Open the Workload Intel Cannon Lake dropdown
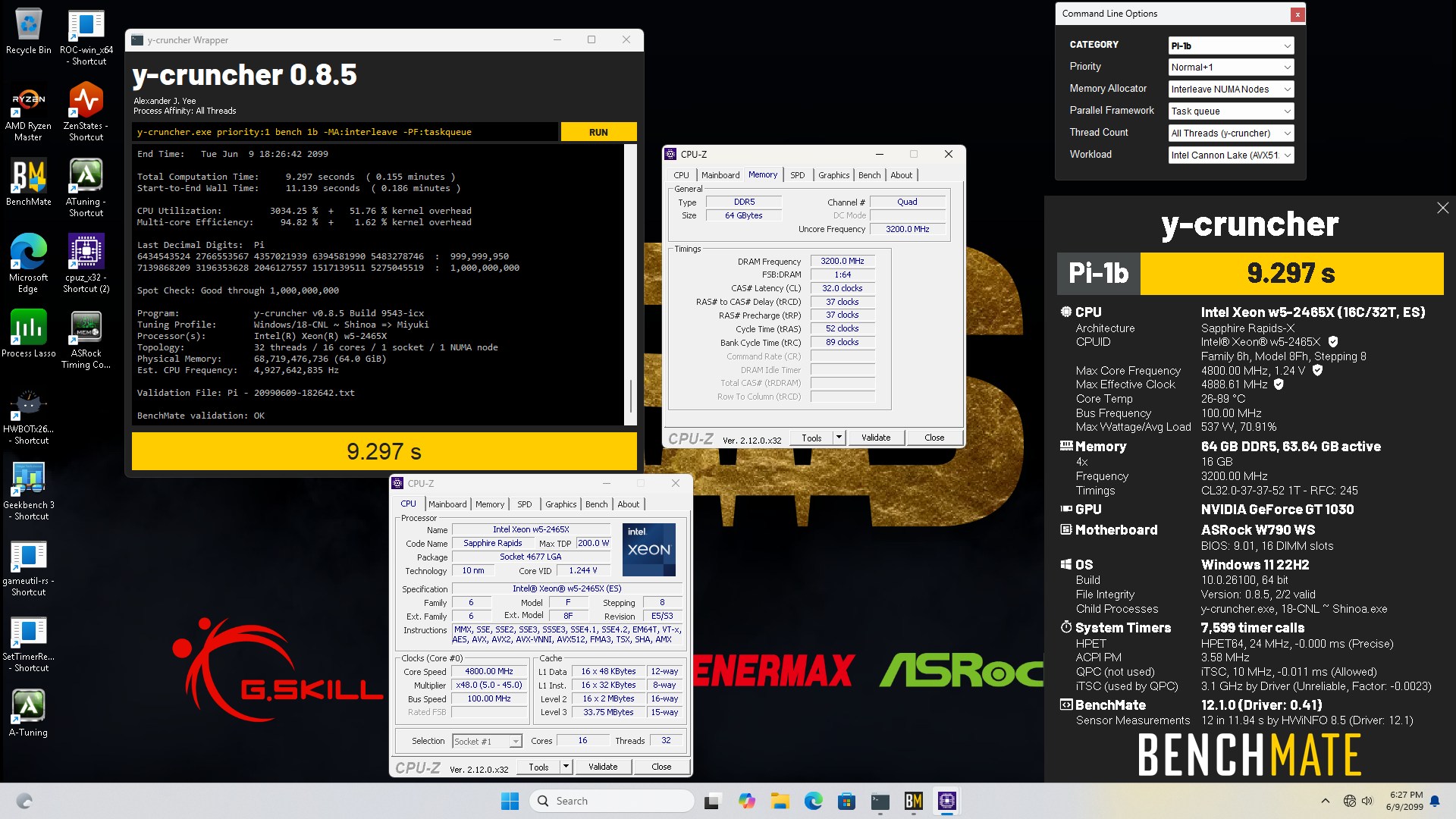 pos(1231,155)
